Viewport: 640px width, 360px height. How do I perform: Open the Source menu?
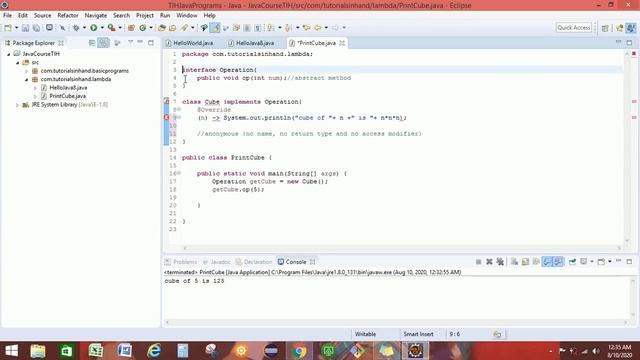(x=42, y=15)
